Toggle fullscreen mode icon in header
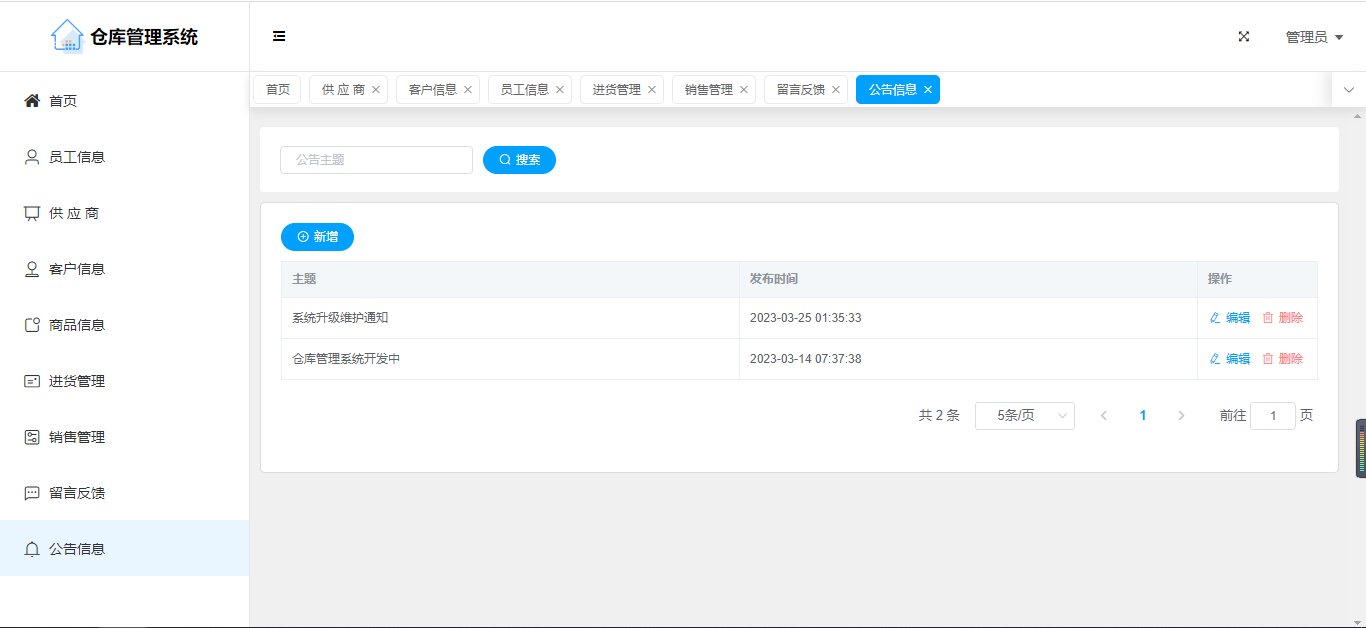Viewport: 1366px width, 628px height. pos(1244,36)
